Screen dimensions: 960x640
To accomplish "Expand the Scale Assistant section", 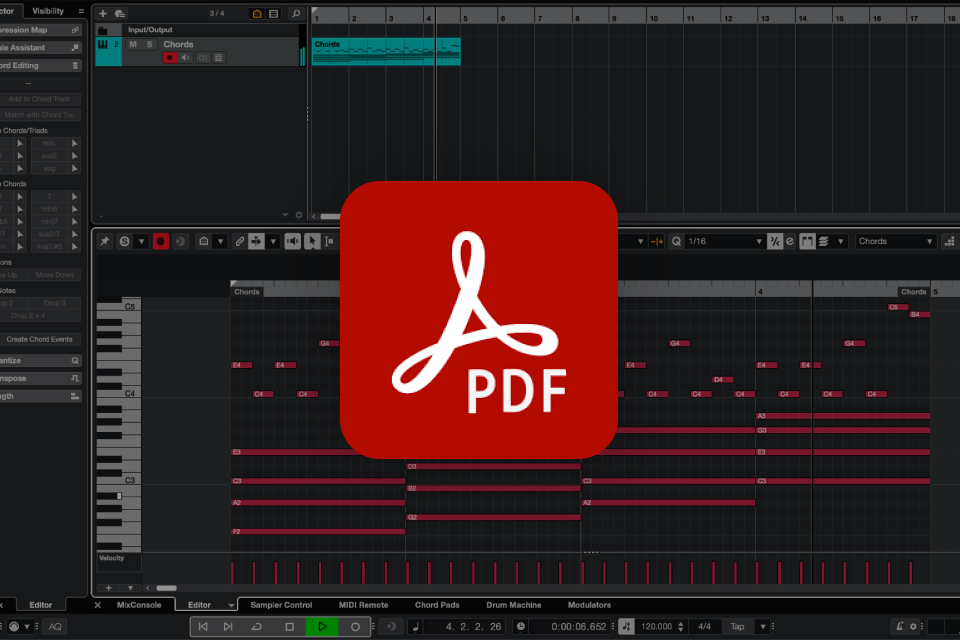I will pos(40,48).
